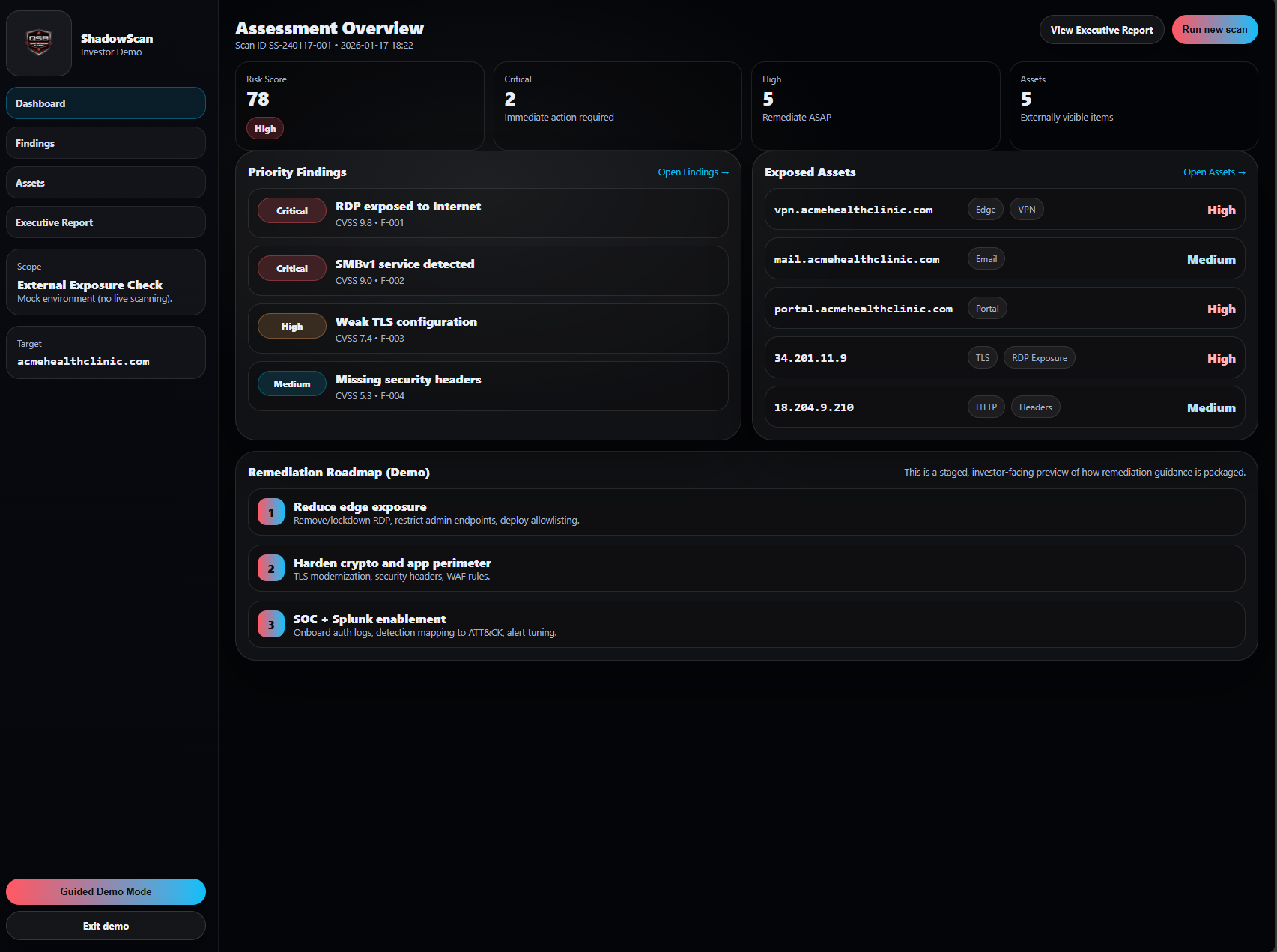Click the step 3 icon for SOC + Splunk enablement
Screen dimensions: 1277x952
click(270, 624)
